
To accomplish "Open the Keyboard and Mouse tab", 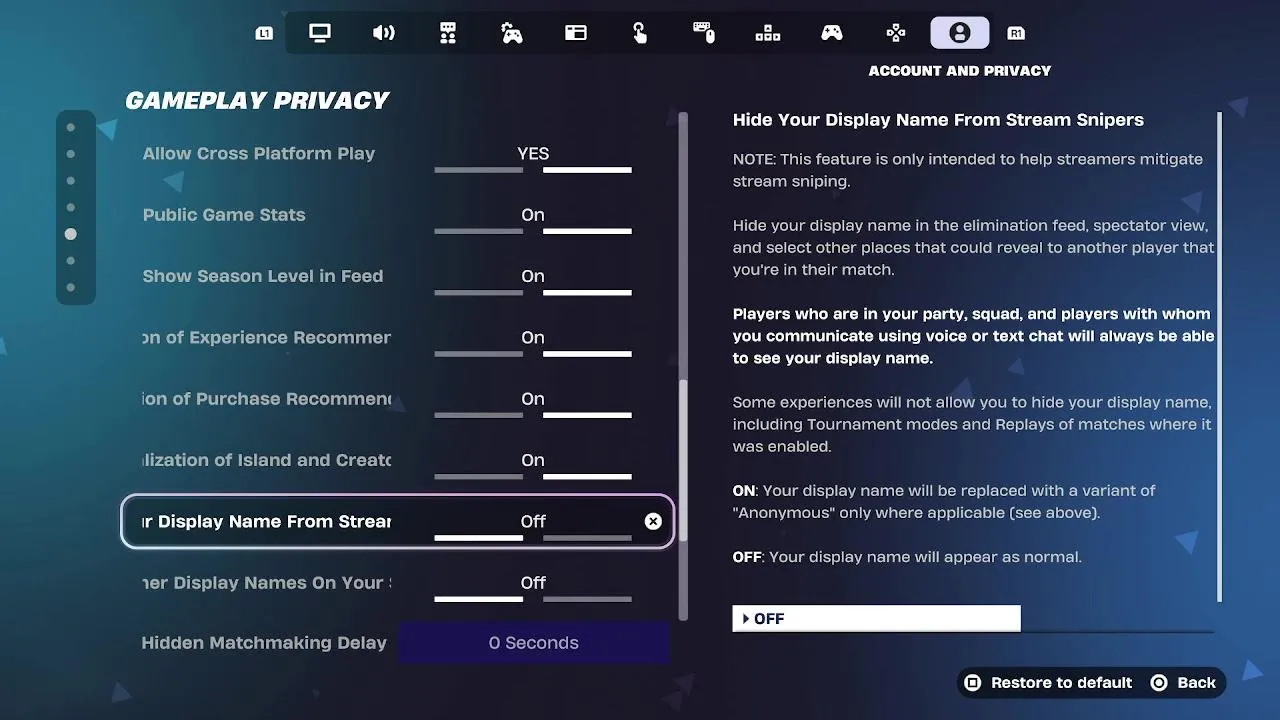I will pos(704,33).
